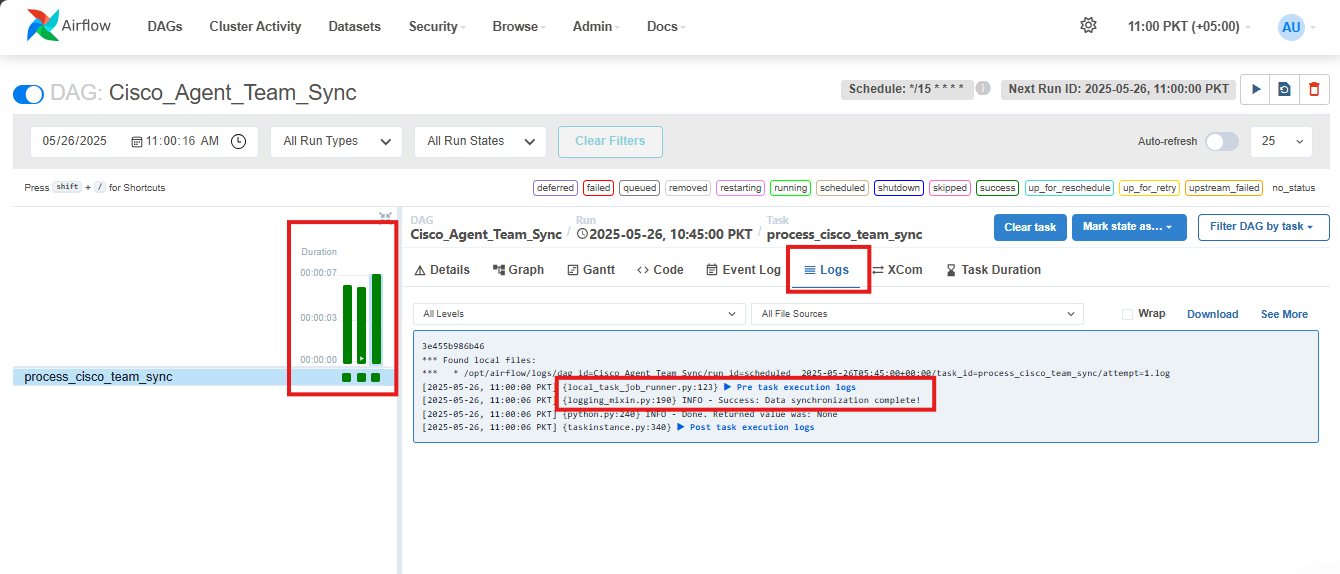The height and width of the screenshot is (574, 1340).
Task: Click the reparse DAG refresh icon
Action: (x=1284, y=89)
